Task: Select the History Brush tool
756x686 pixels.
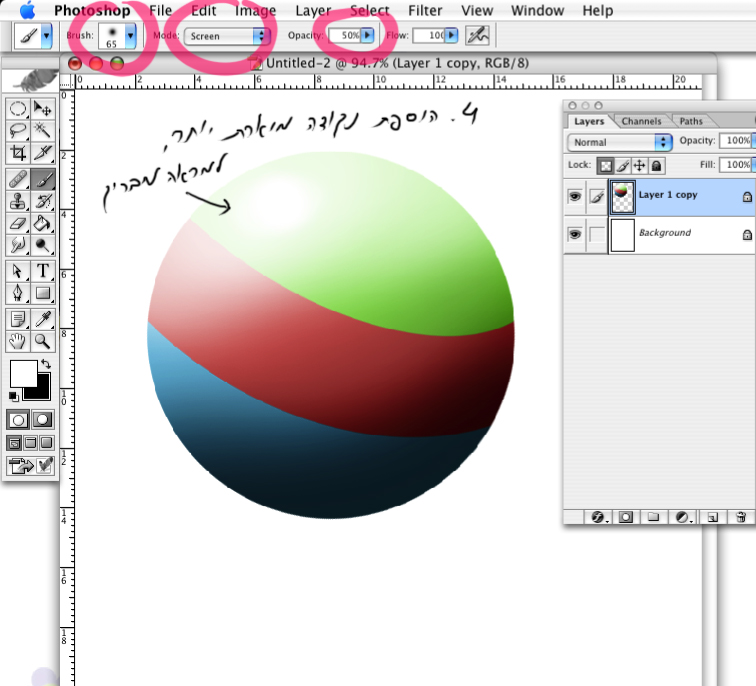Action: coord(43,202)
